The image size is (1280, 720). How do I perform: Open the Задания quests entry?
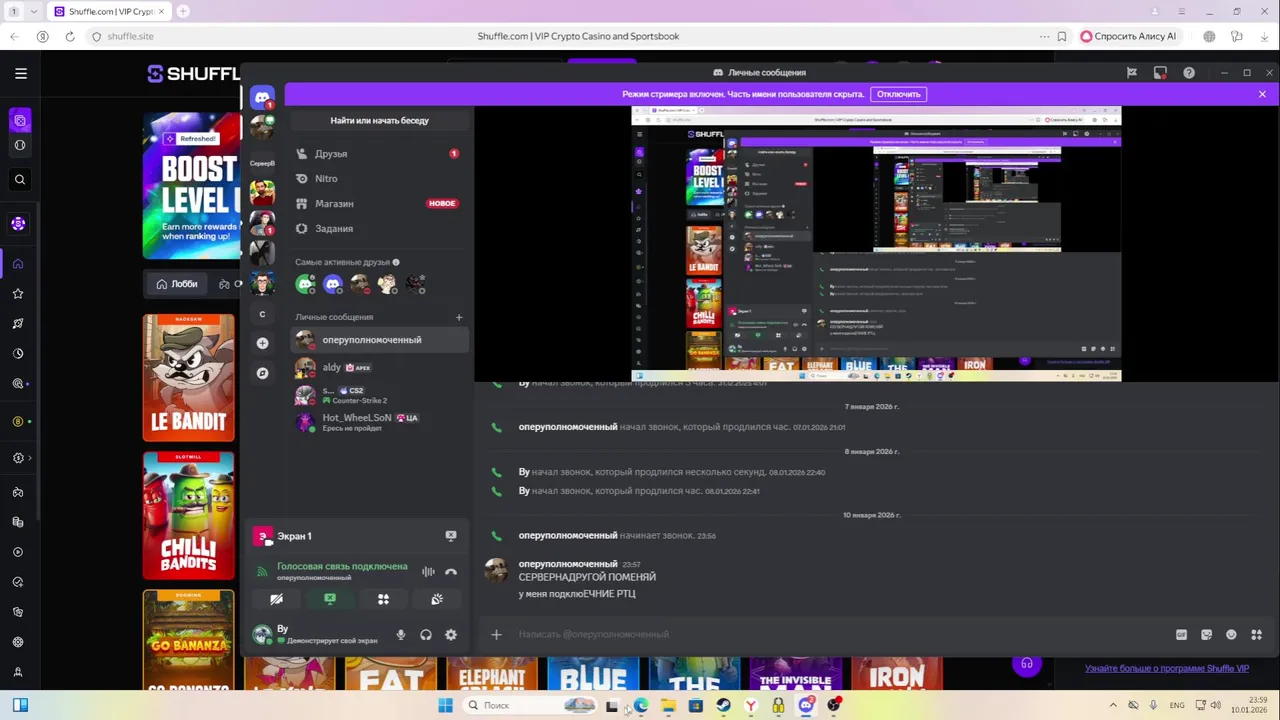380,228
